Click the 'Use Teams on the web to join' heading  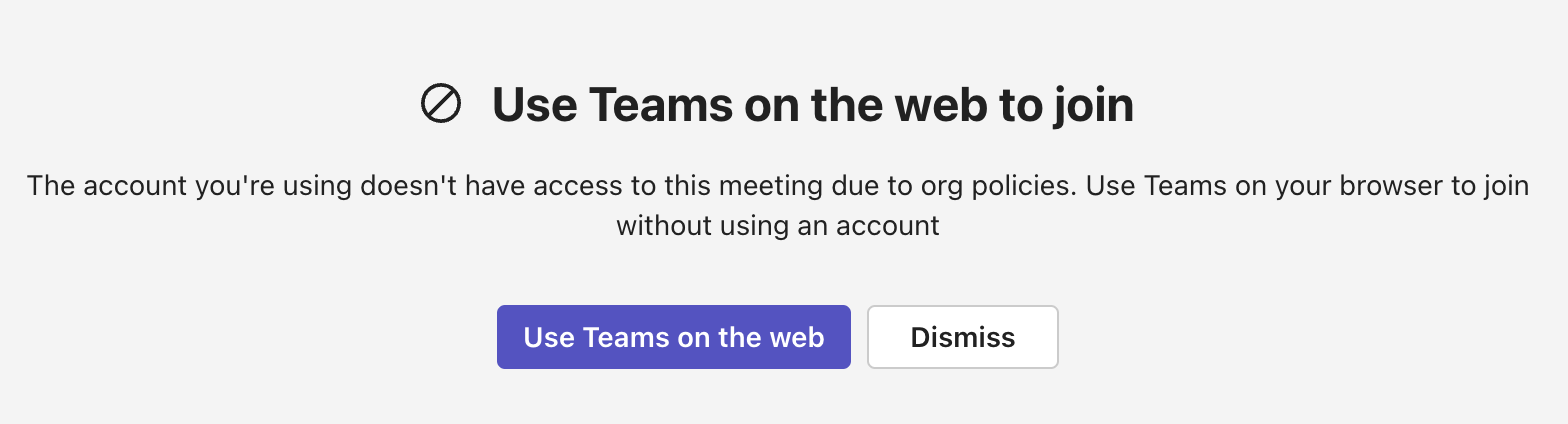[812, 105]
